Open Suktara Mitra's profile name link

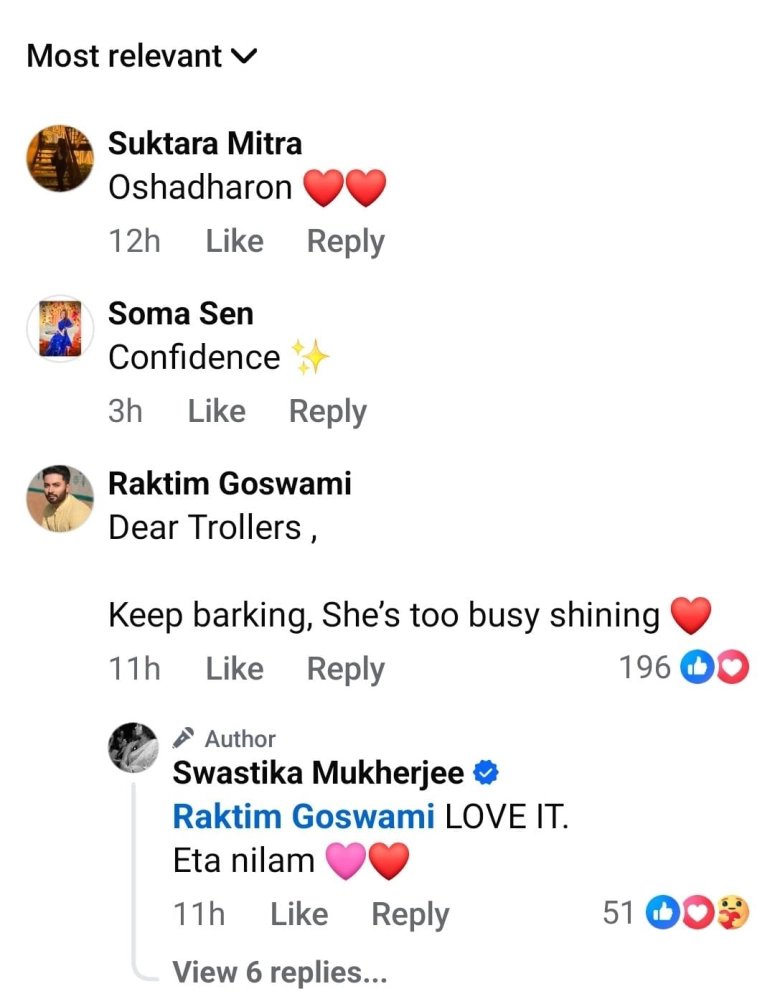[204, 143]
